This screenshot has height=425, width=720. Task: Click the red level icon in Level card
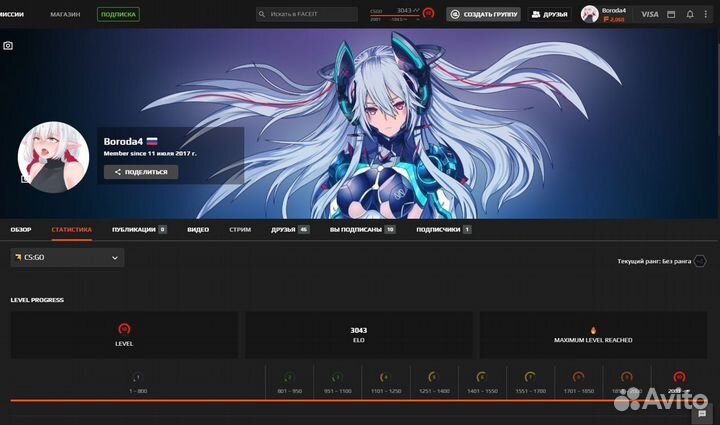(124, 329)
